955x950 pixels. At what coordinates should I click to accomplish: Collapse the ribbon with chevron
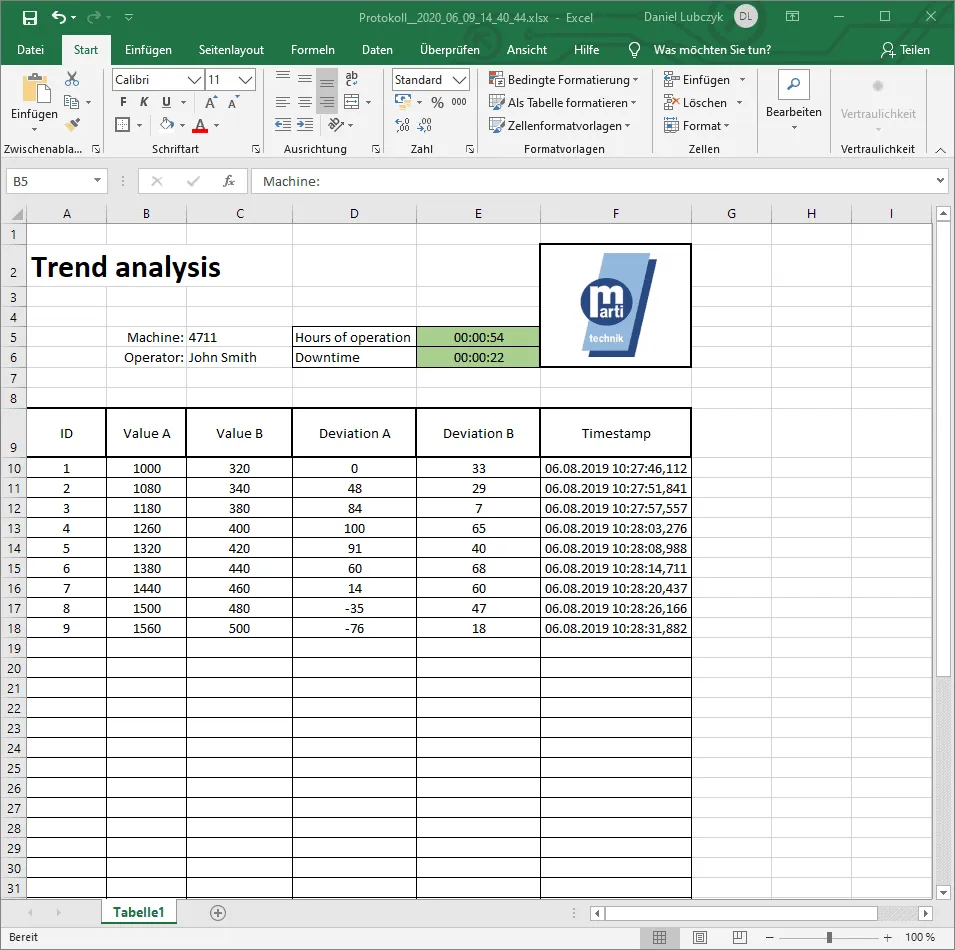(940, 150)
